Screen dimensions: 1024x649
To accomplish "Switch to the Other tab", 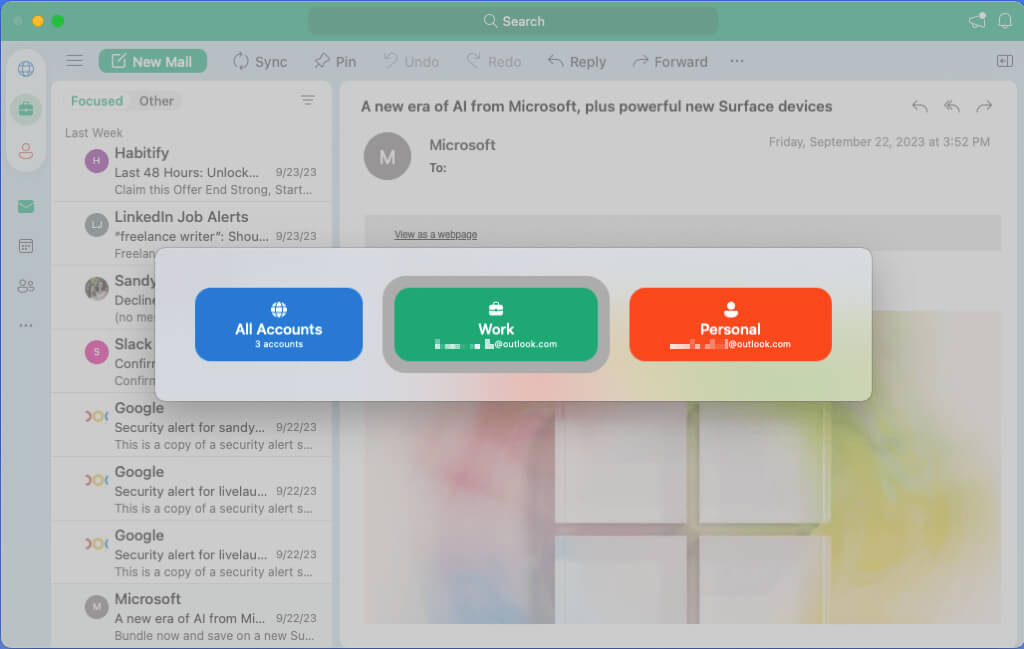I will point(156,101).
